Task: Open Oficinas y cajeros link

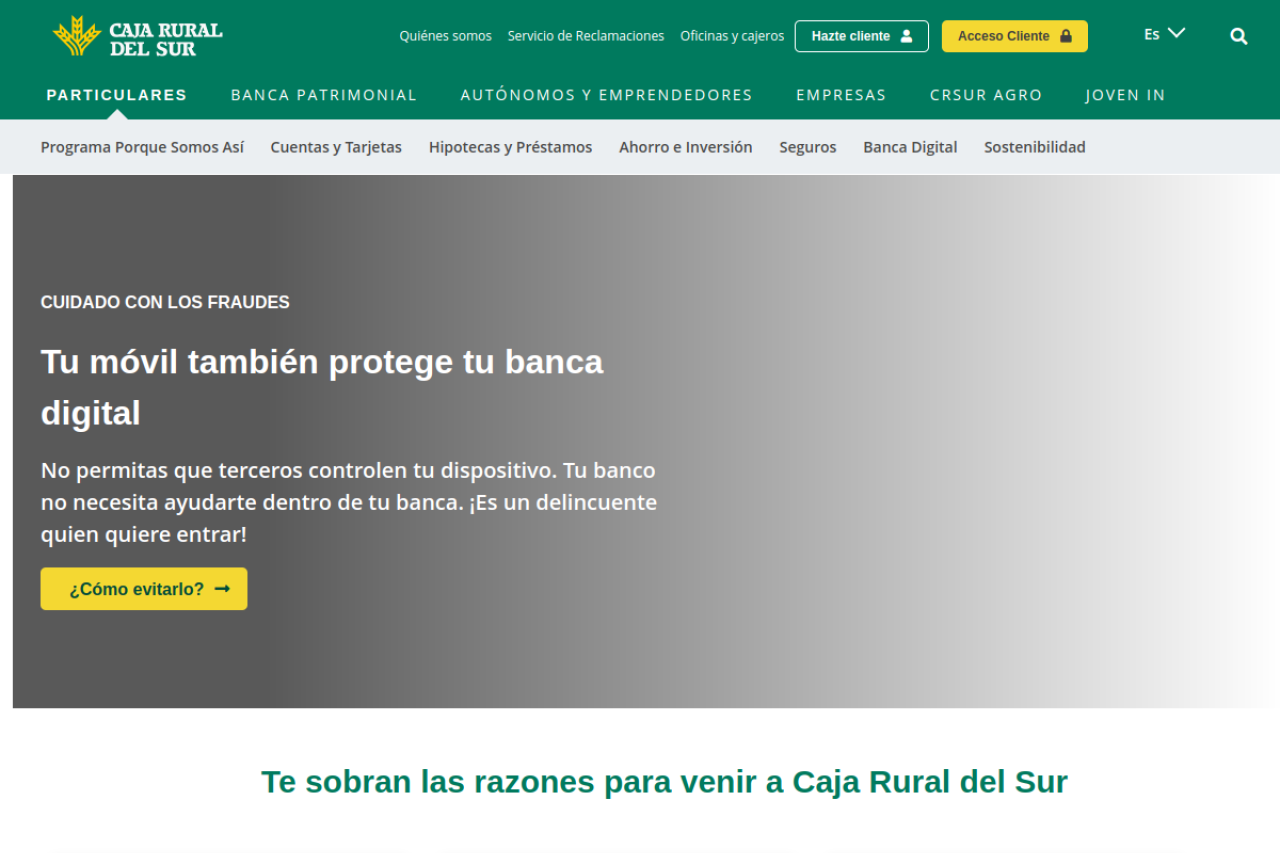Action: pos(732,36)
